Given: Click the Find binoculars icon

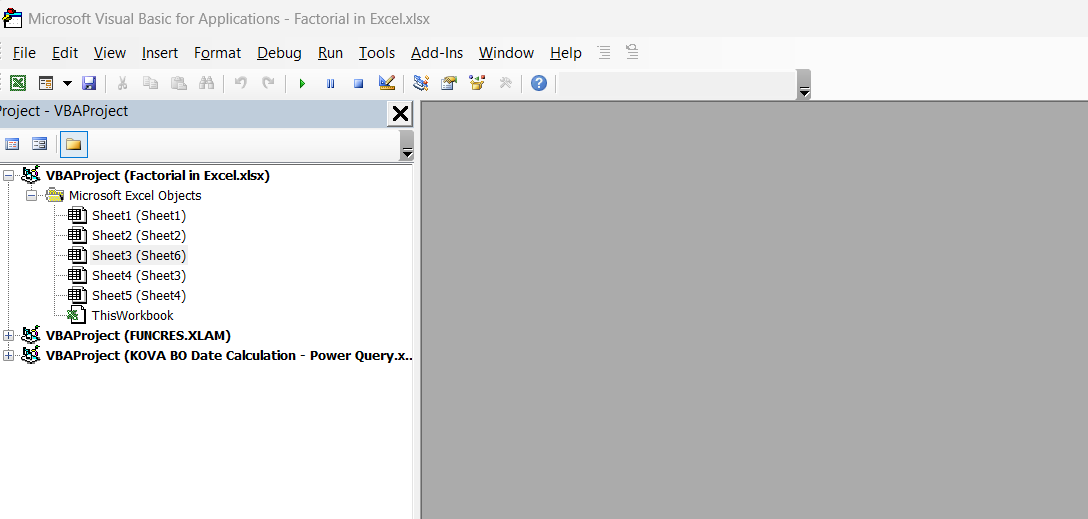Looking at the screenshot, I should click(x=206, y=83).
